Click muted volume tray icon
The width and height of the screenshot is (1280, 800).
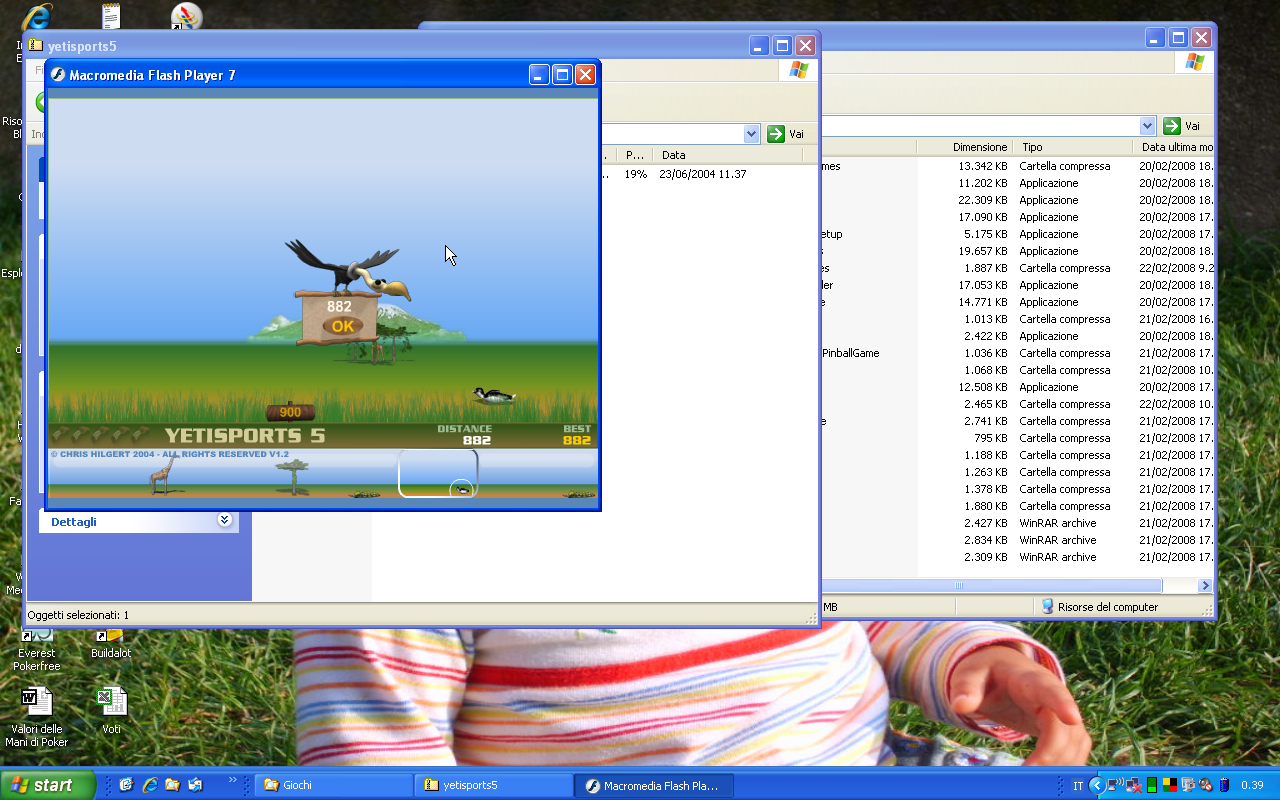click(x=1206, y=785)
